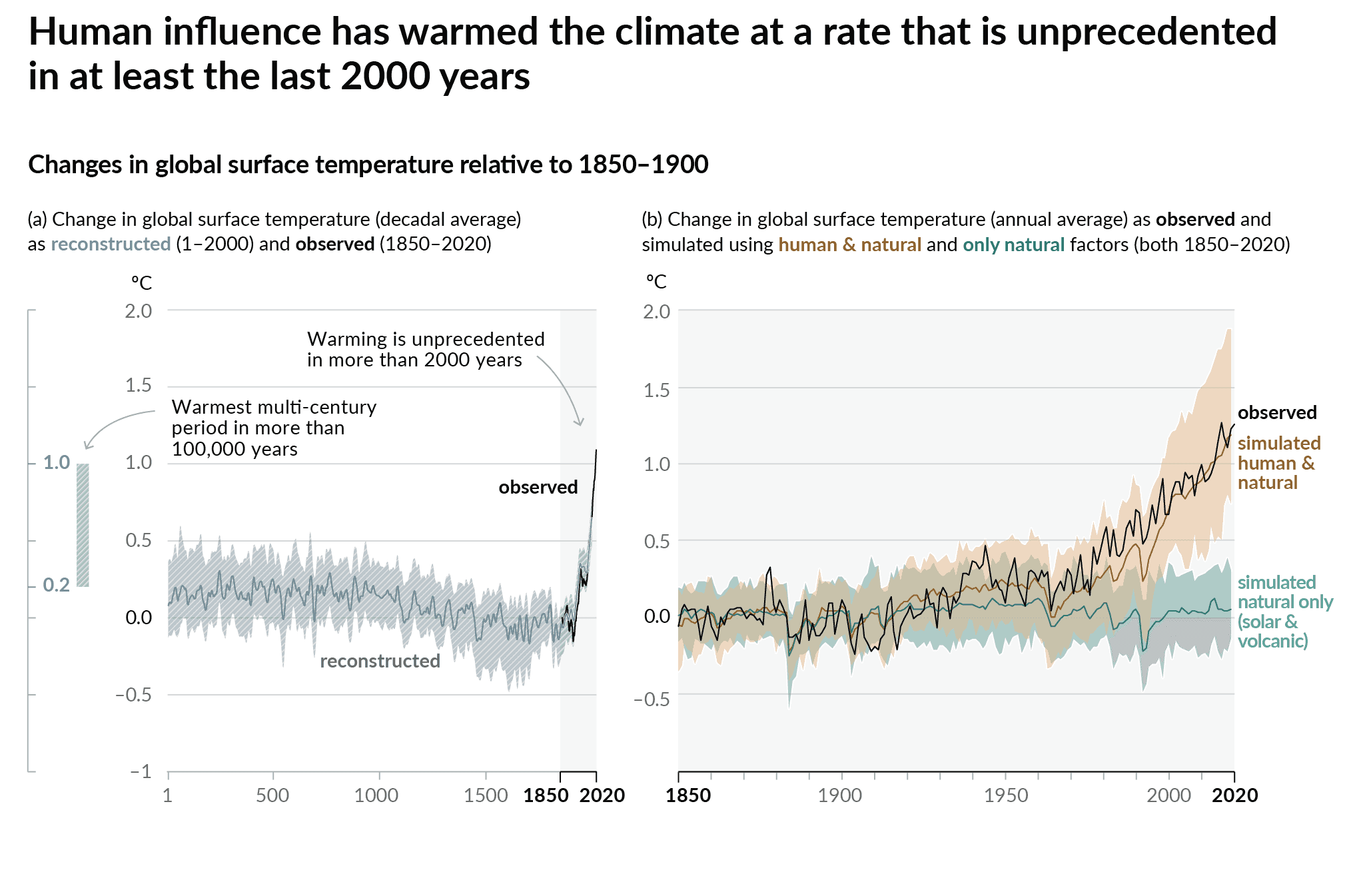1353x896 pixels.
Task: Click year 500 on the left chart axis
Action: (x=272, y=795)
